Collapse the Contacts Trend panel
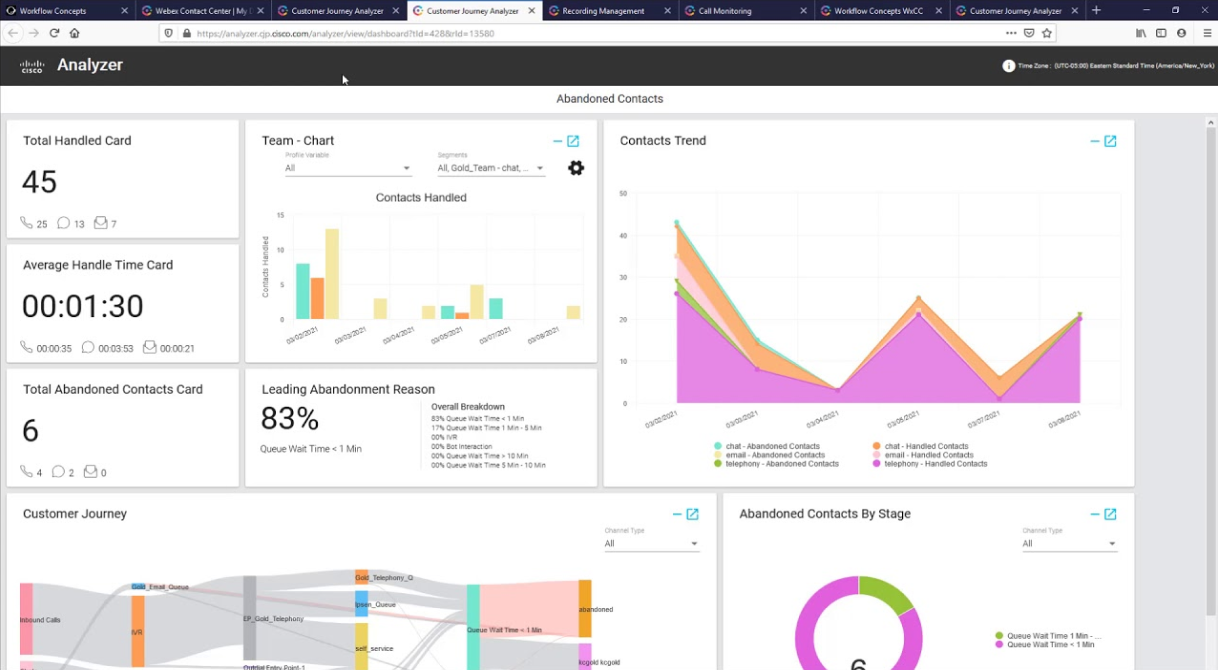Viewport: 1218px width, 670px height. pos(1094,141)
